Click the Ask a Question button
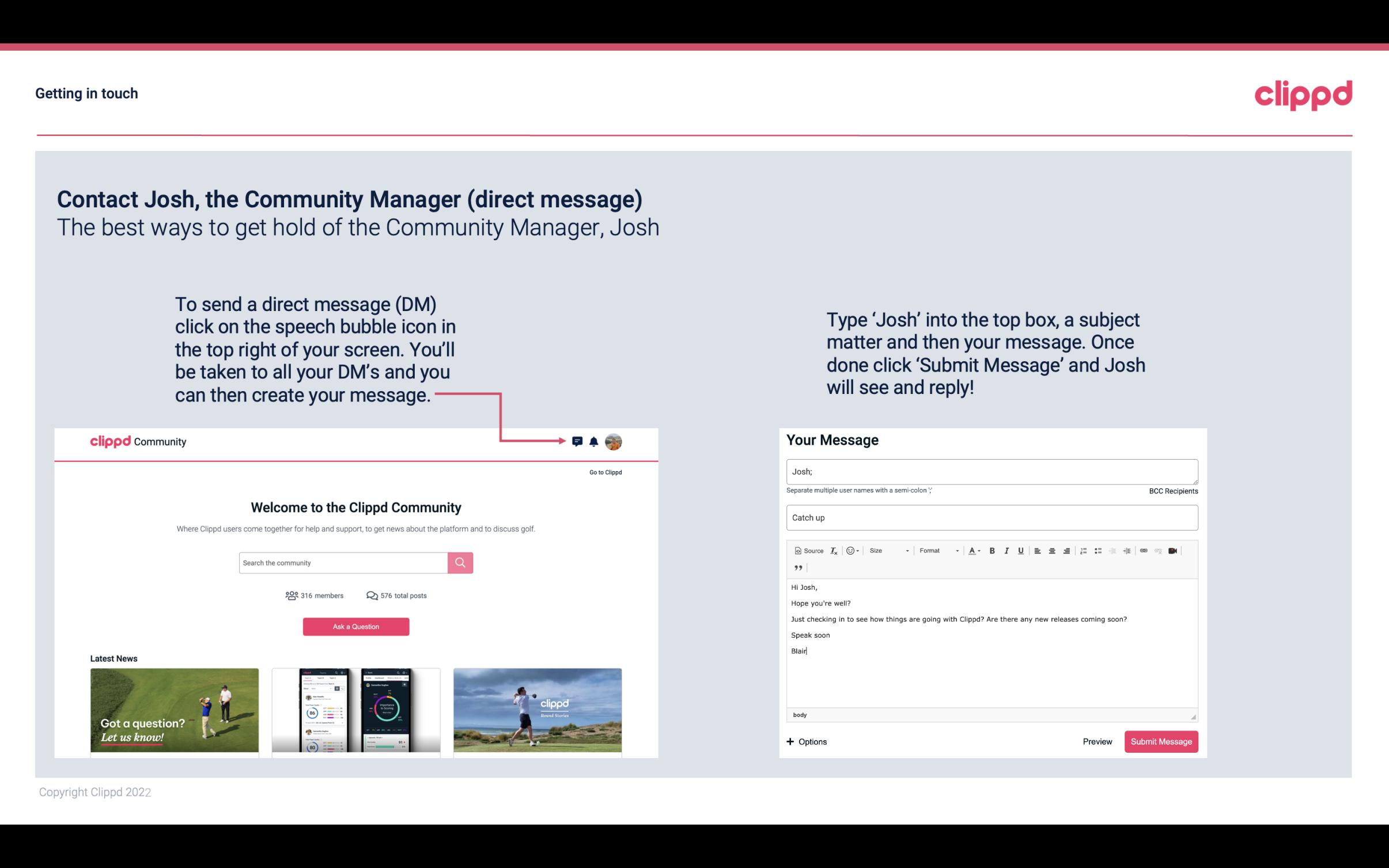Screen dimensions: 1389x868 point(356,626)
